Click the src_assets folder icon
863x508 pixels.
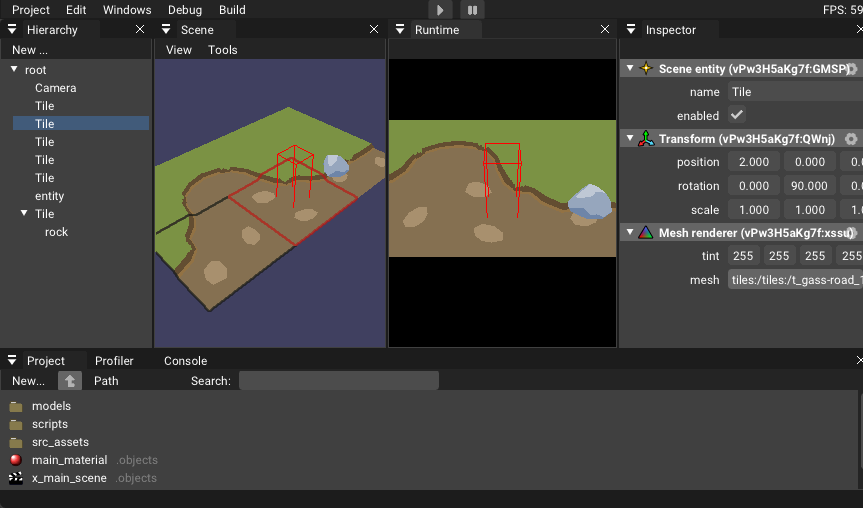16,443
